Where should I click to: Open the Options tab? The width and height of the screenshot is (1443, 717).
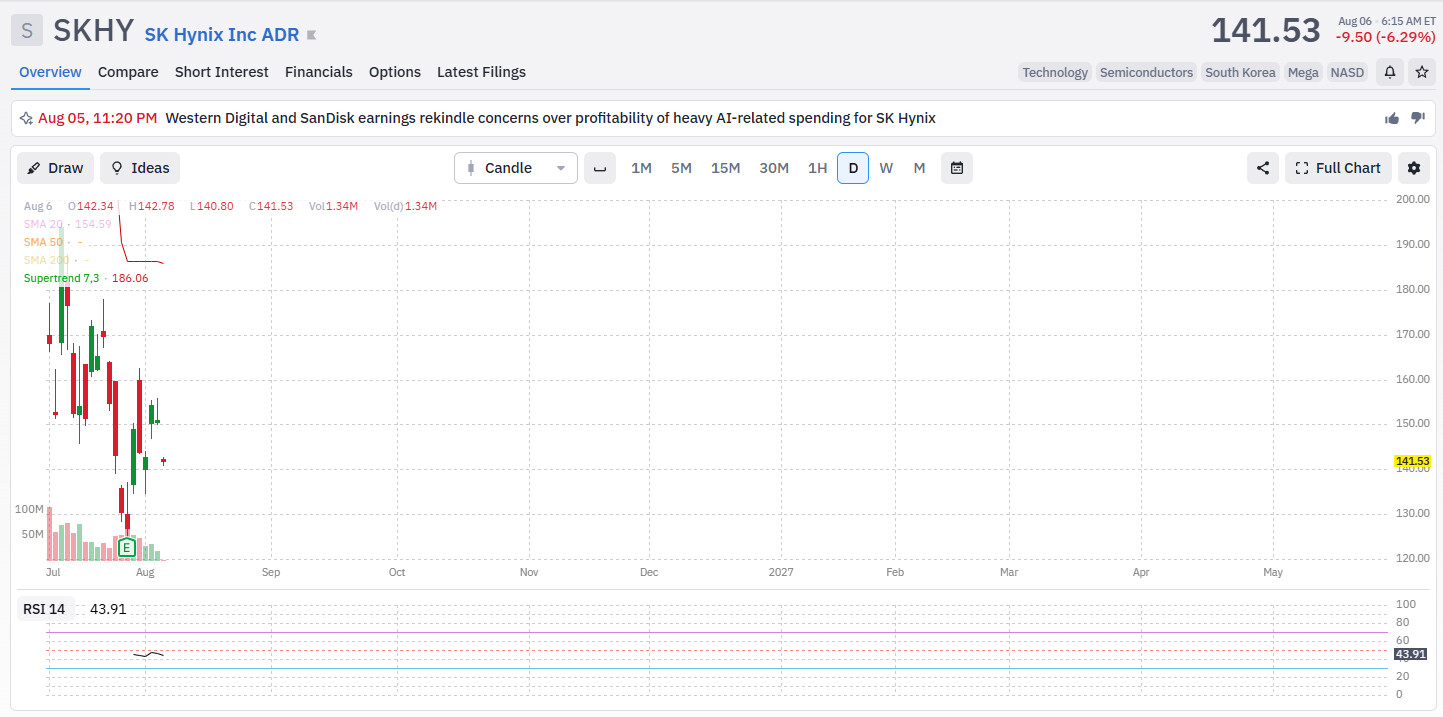click(x=395, y=72)
